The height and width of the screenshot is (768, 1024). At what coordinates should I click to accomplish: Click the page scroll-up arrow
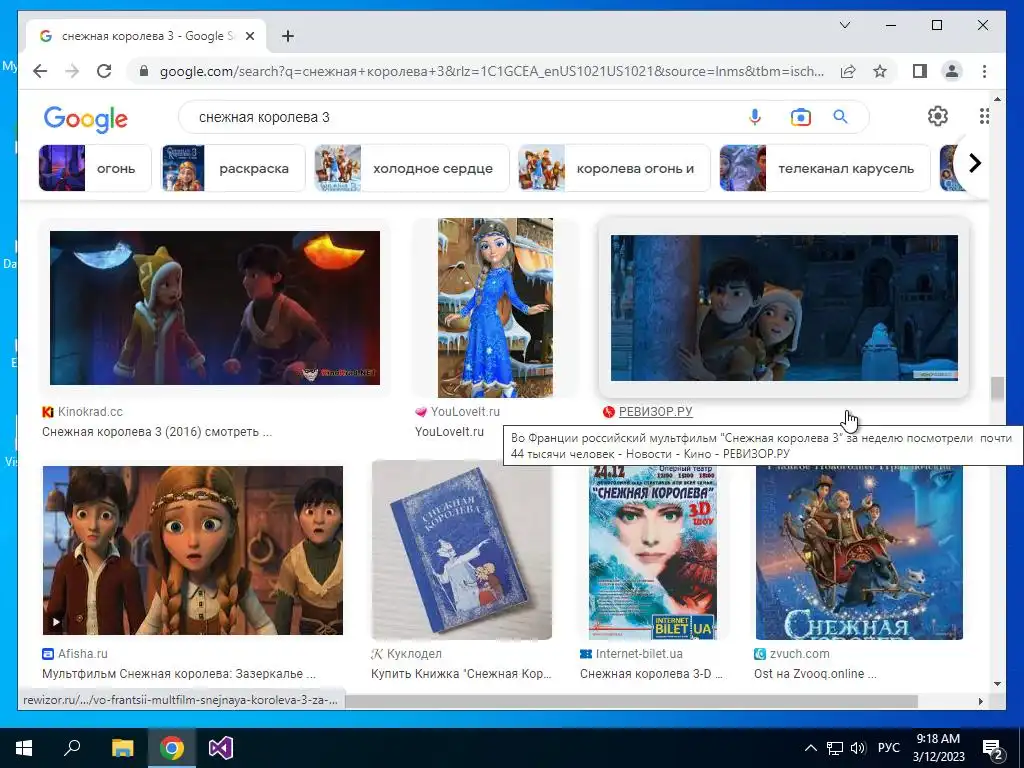point(997,99)
